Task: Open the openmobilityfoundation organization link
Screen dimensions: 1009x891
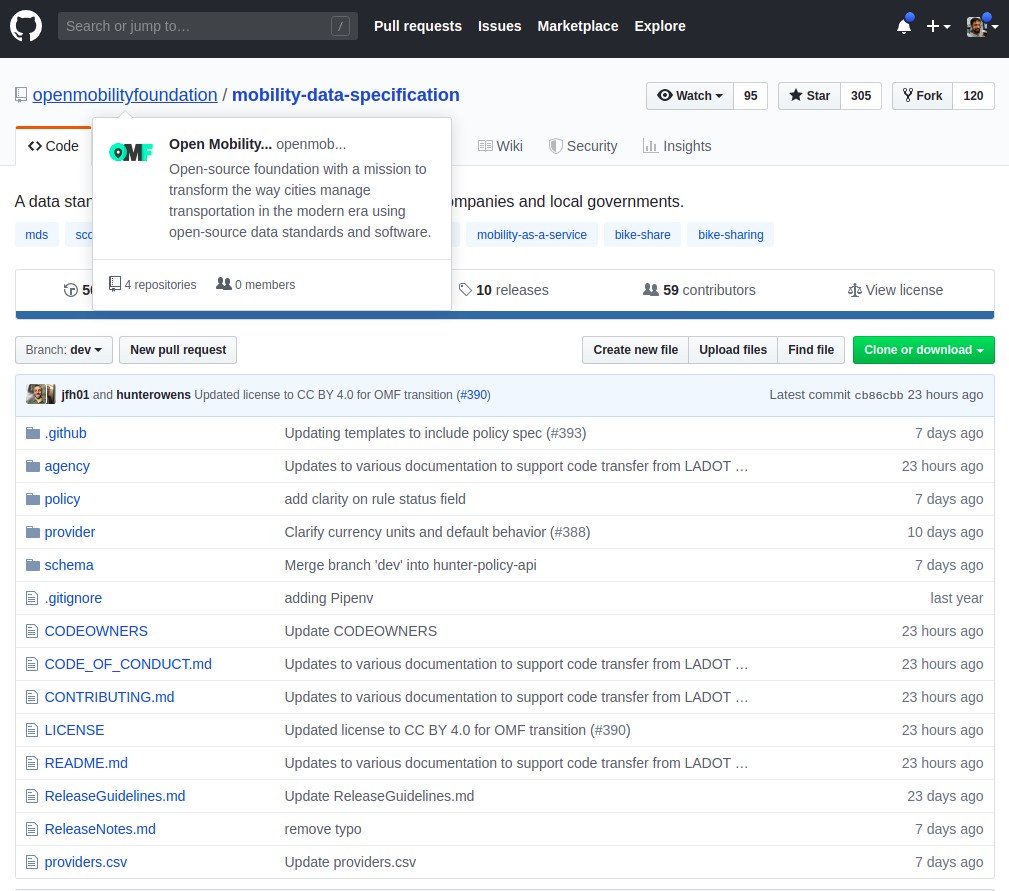Action: 125,95
